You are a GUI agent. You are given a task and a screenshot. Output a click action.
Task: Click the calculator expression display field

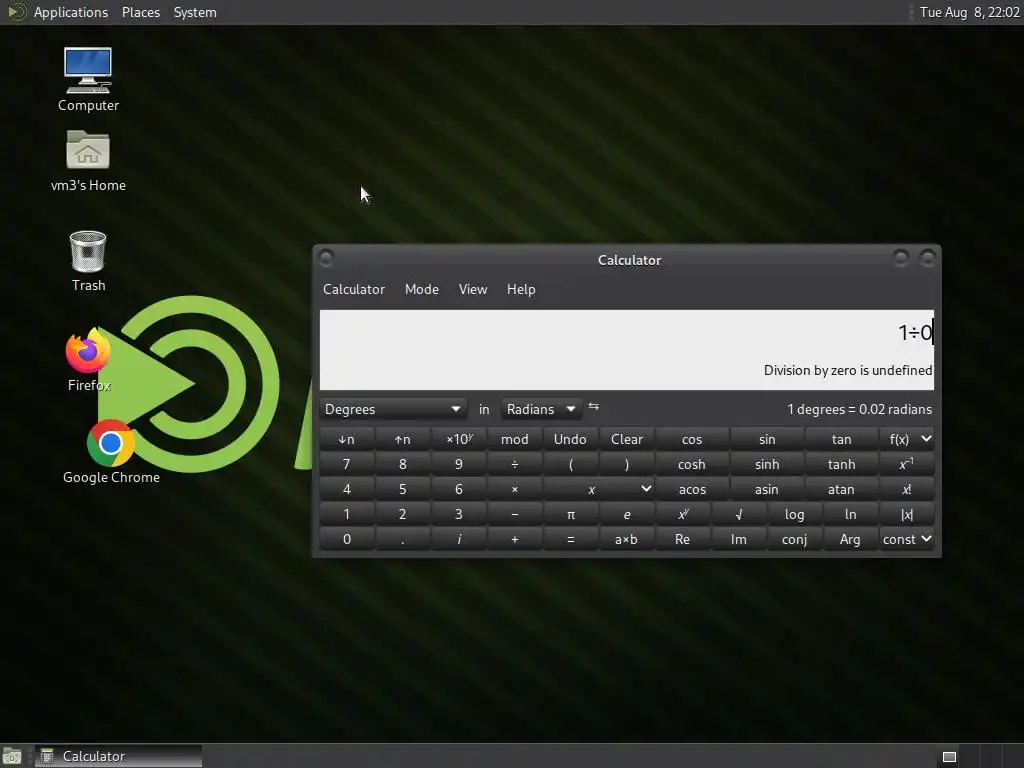coord(627,349)
